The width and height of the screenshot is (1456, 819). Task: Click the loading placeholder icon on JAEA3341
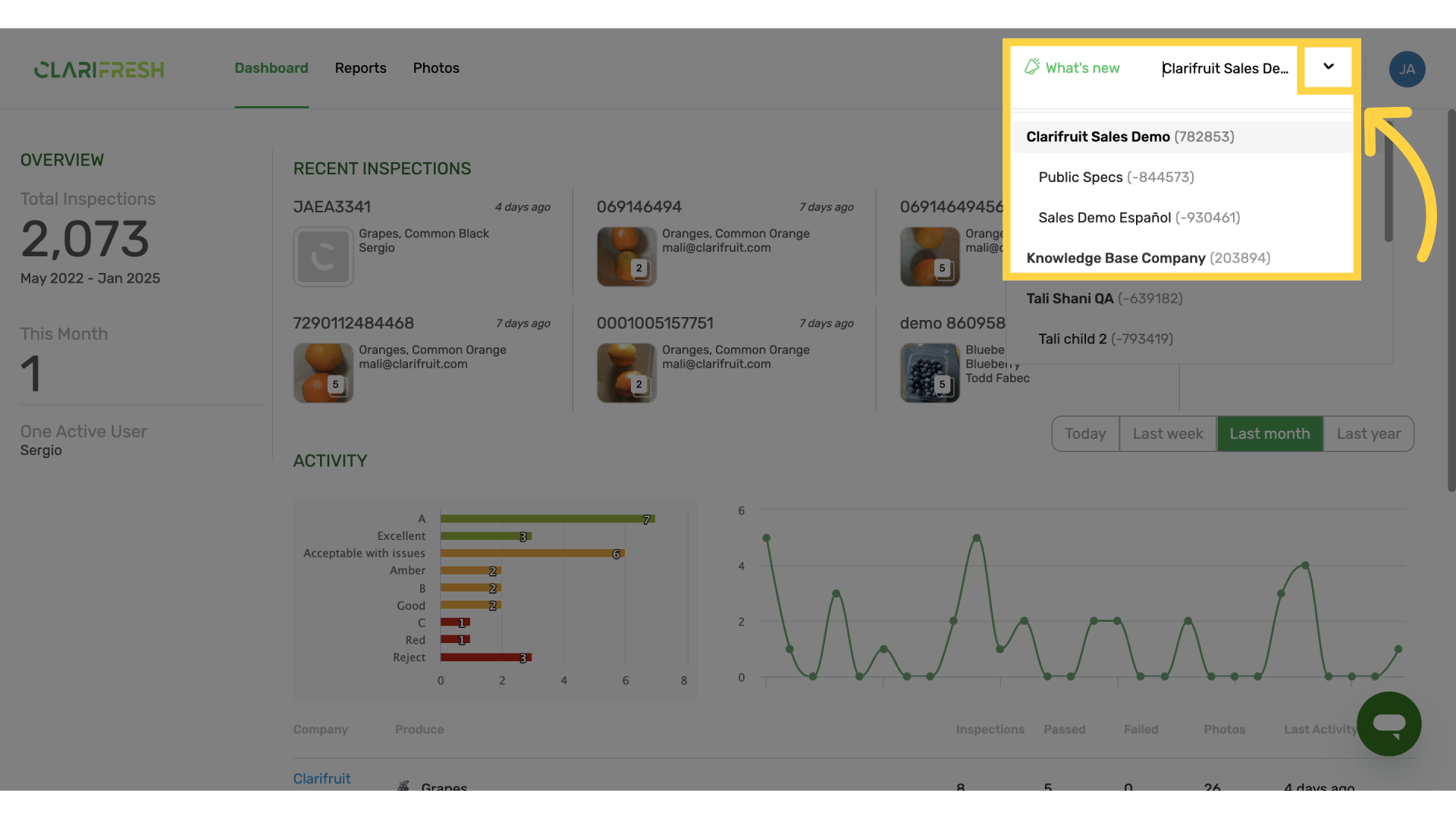click(x=323, y=256)
